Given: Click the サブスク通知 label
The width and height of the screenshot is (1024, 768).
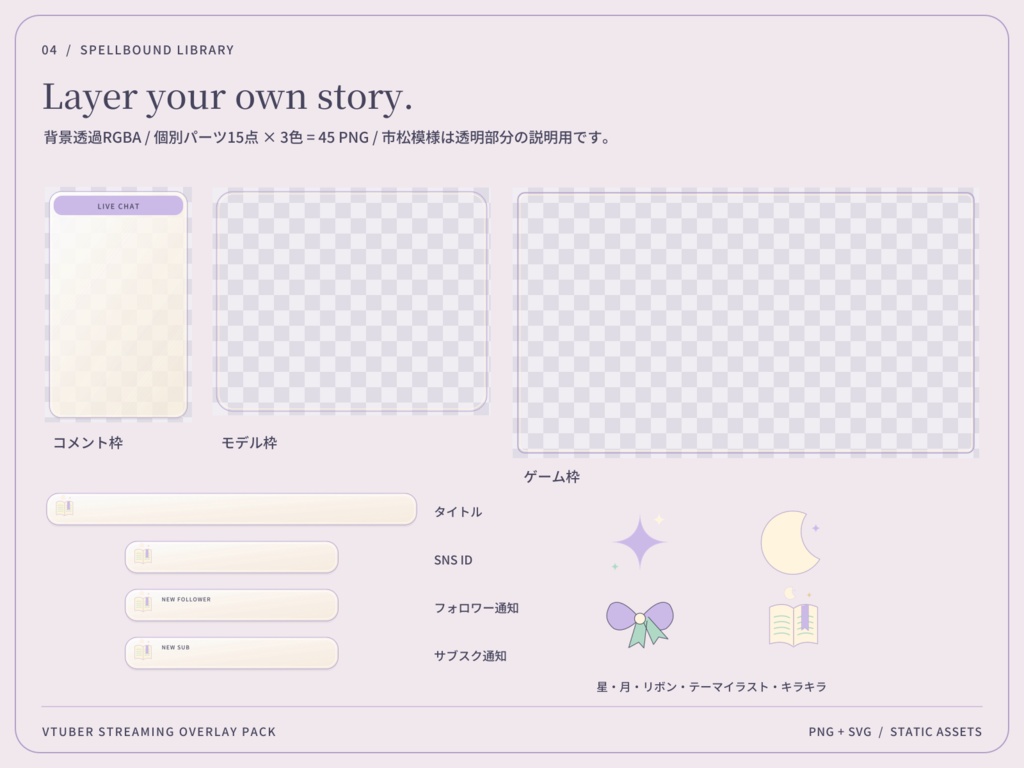Looking at the screenshot, I should point(470,656).
